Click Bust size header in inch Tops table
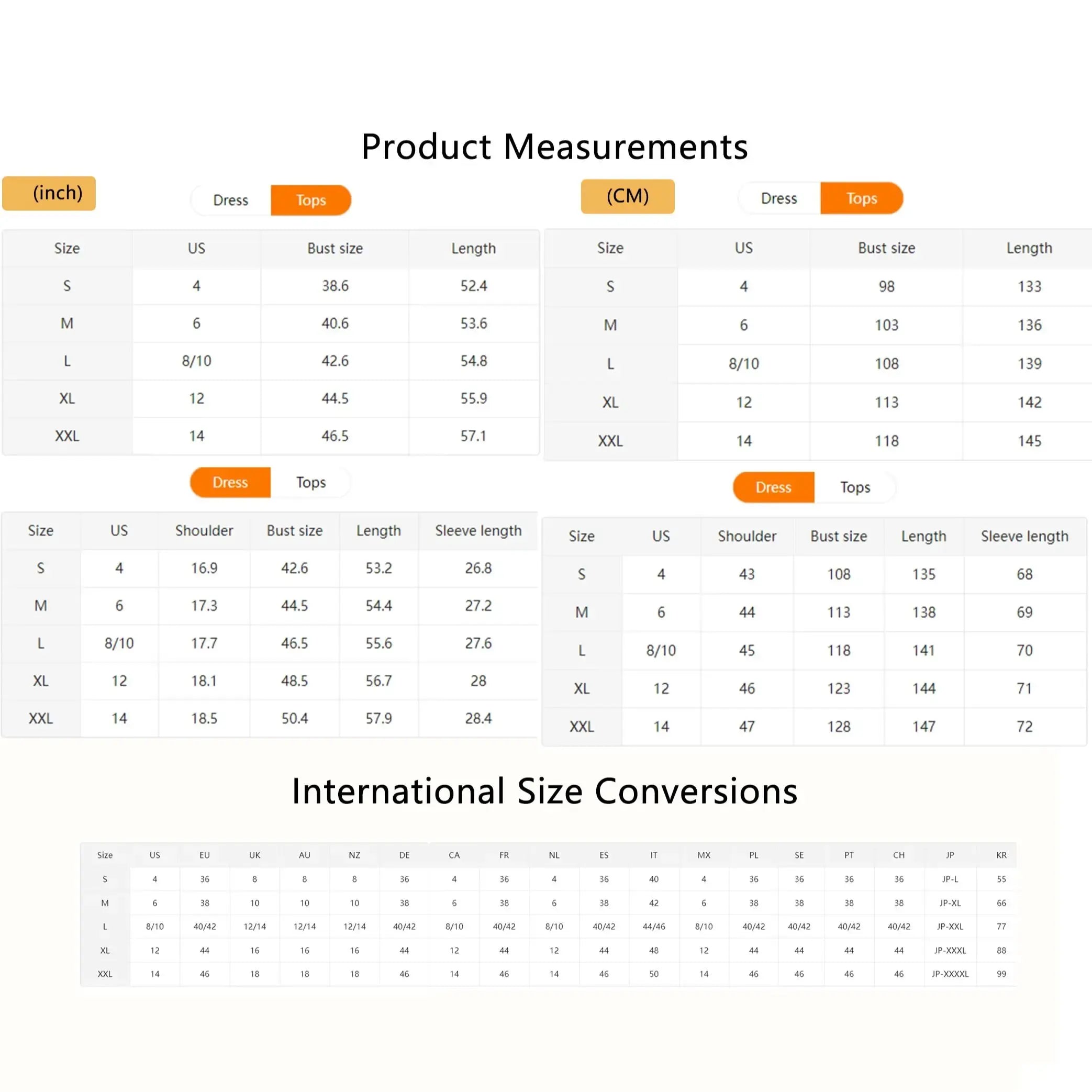The height and width of the screenshot is (1092, 1092). click(335, 248)
